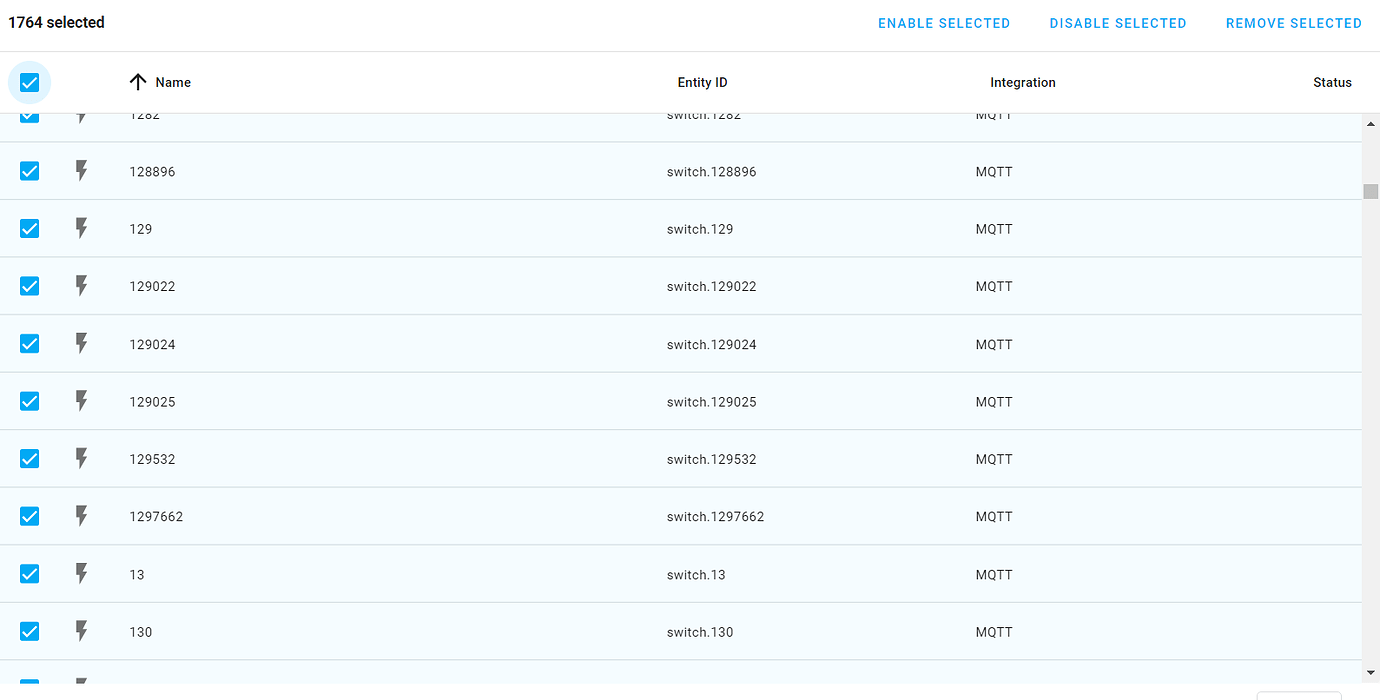Uncheck the row checkbox for entity 130
1380x700 pixels.
(x=29, y=631)
